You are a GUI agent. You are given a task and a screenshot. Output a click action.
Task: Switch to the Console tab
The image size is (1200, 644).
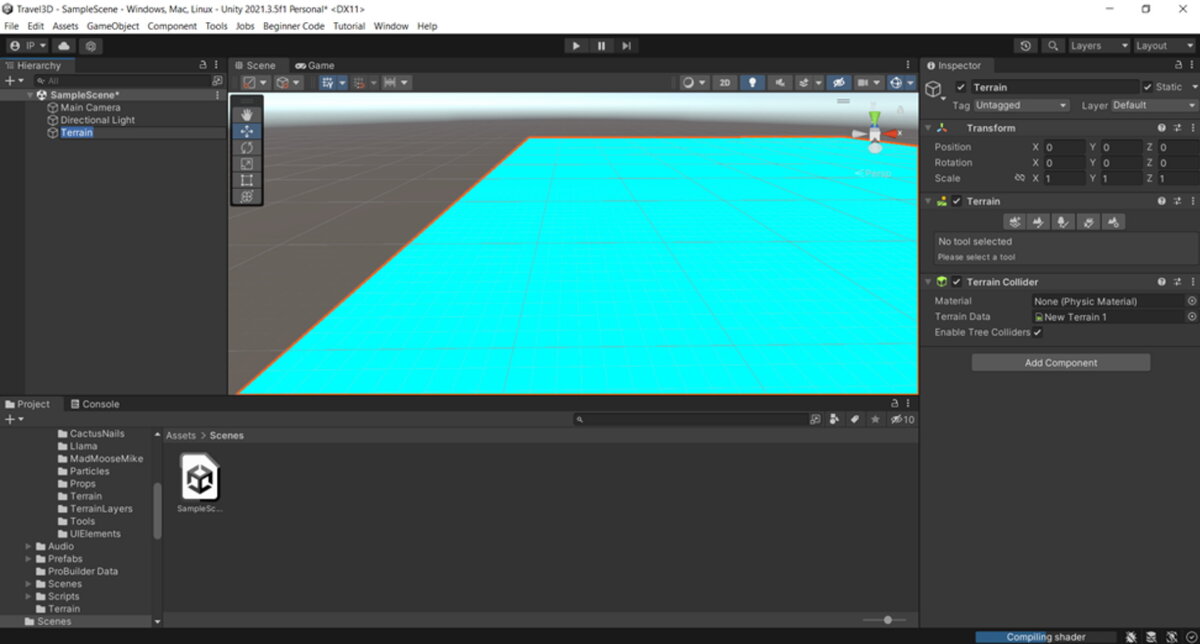tap(94, 404)
